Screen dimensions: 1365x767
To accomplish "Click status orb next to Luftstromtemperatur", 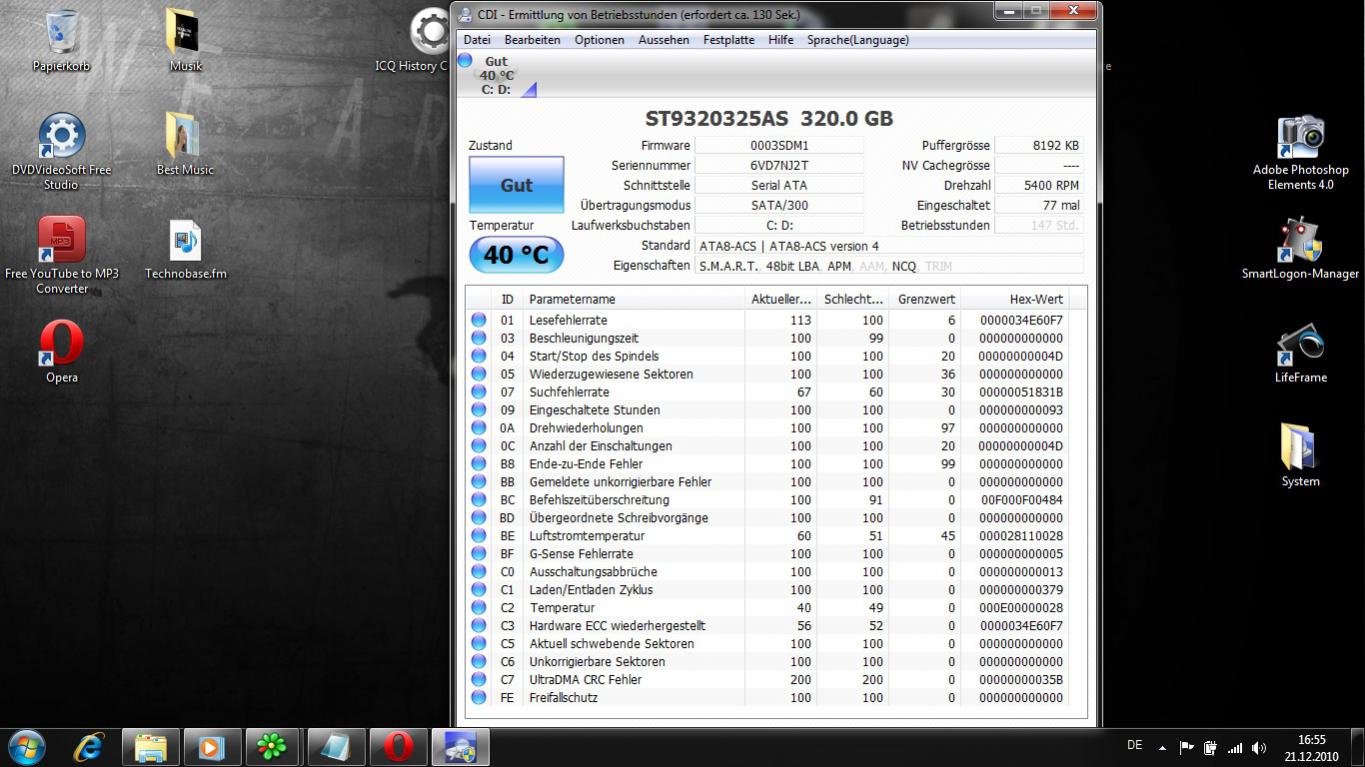I will [479, 536].
